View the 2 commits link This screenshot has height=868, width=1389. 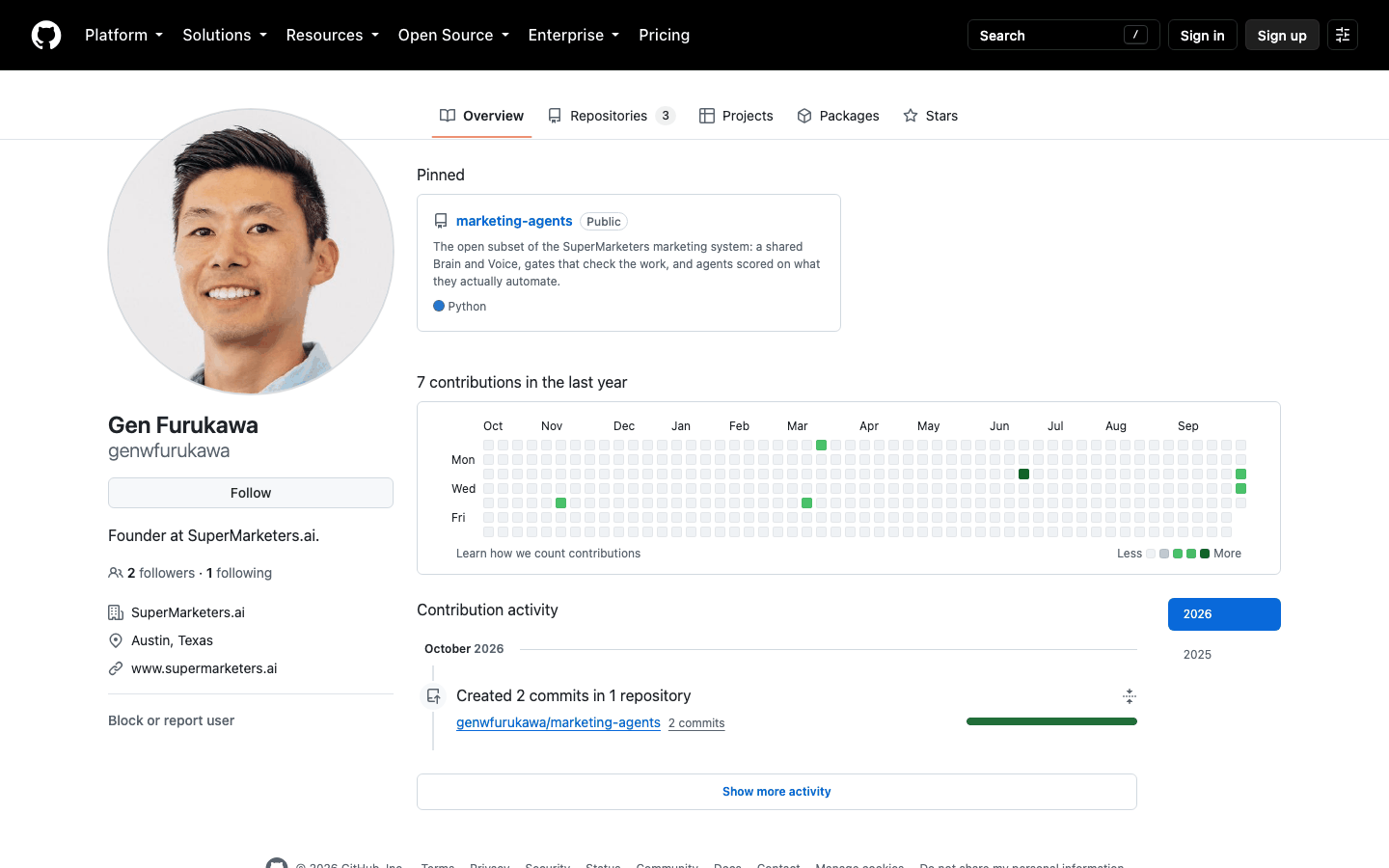[x=696, y=723]
